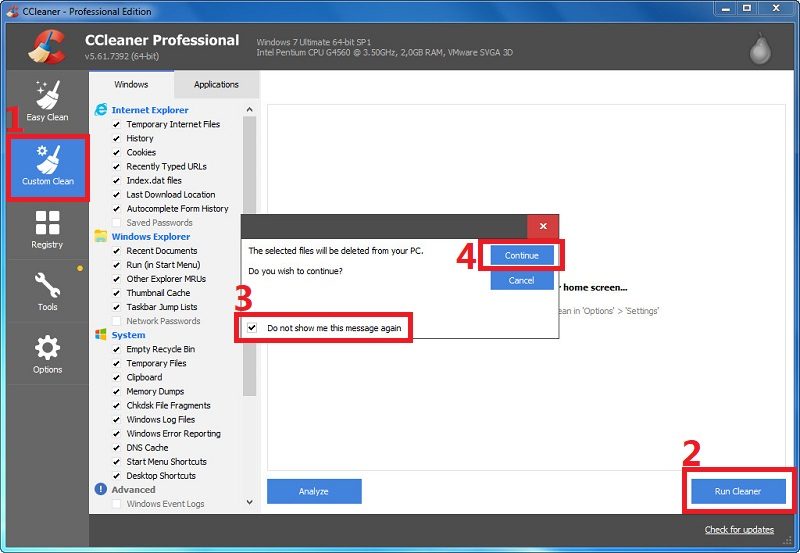The height and width of the screenshot is (553, 800).
Task: Click the Desktop Shortcuts label
Action: pos(161,475)
